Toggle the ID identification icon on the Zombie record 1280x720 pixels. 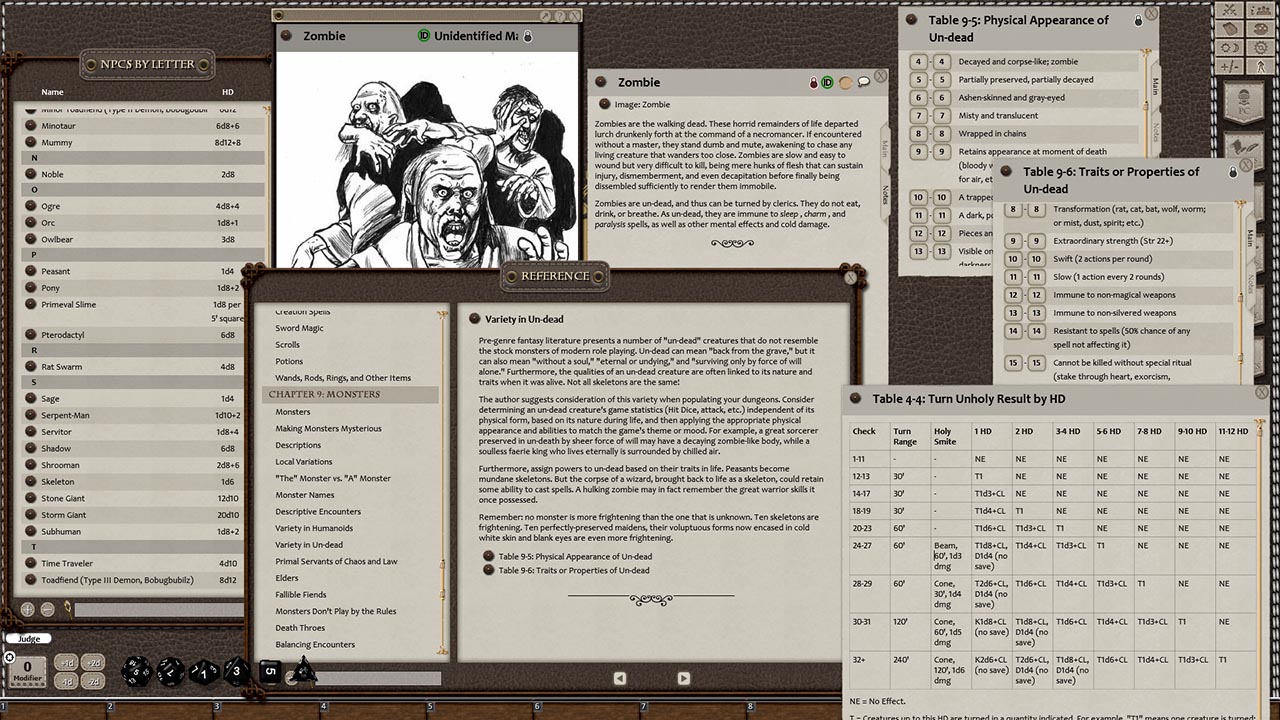coord(827,82)
